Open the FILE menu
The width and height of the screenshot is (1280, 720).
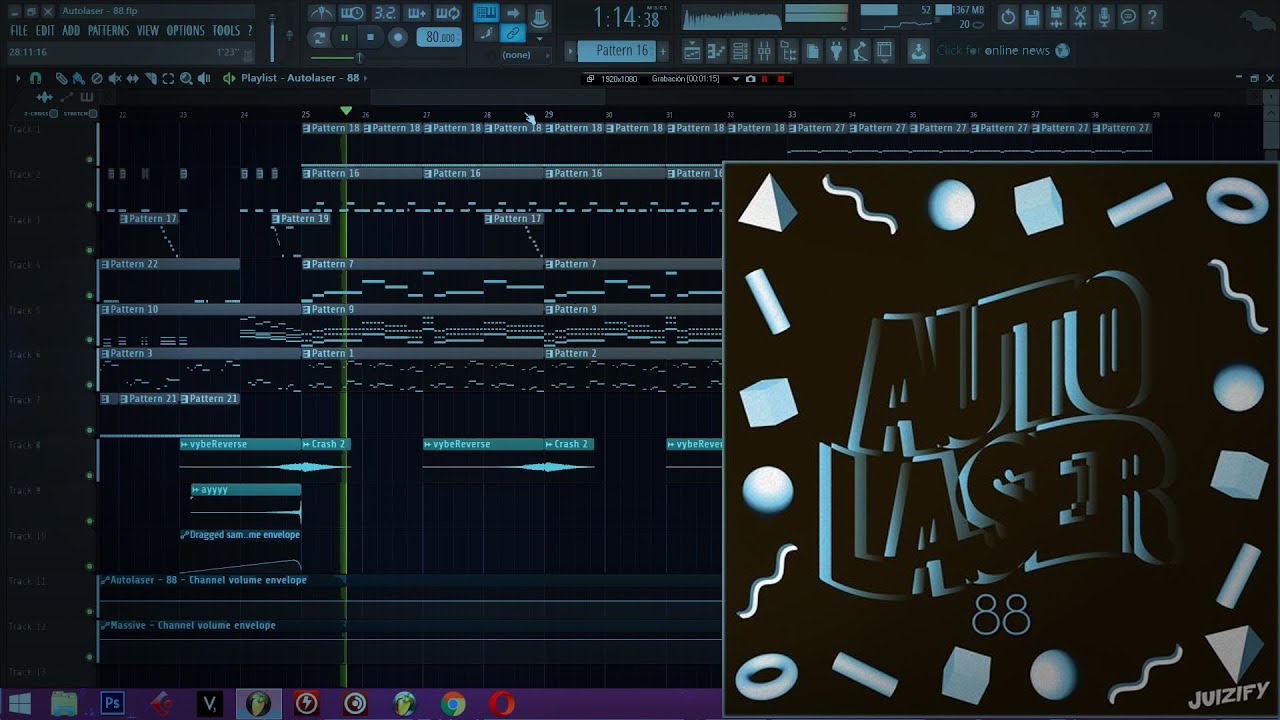[19, 31]
